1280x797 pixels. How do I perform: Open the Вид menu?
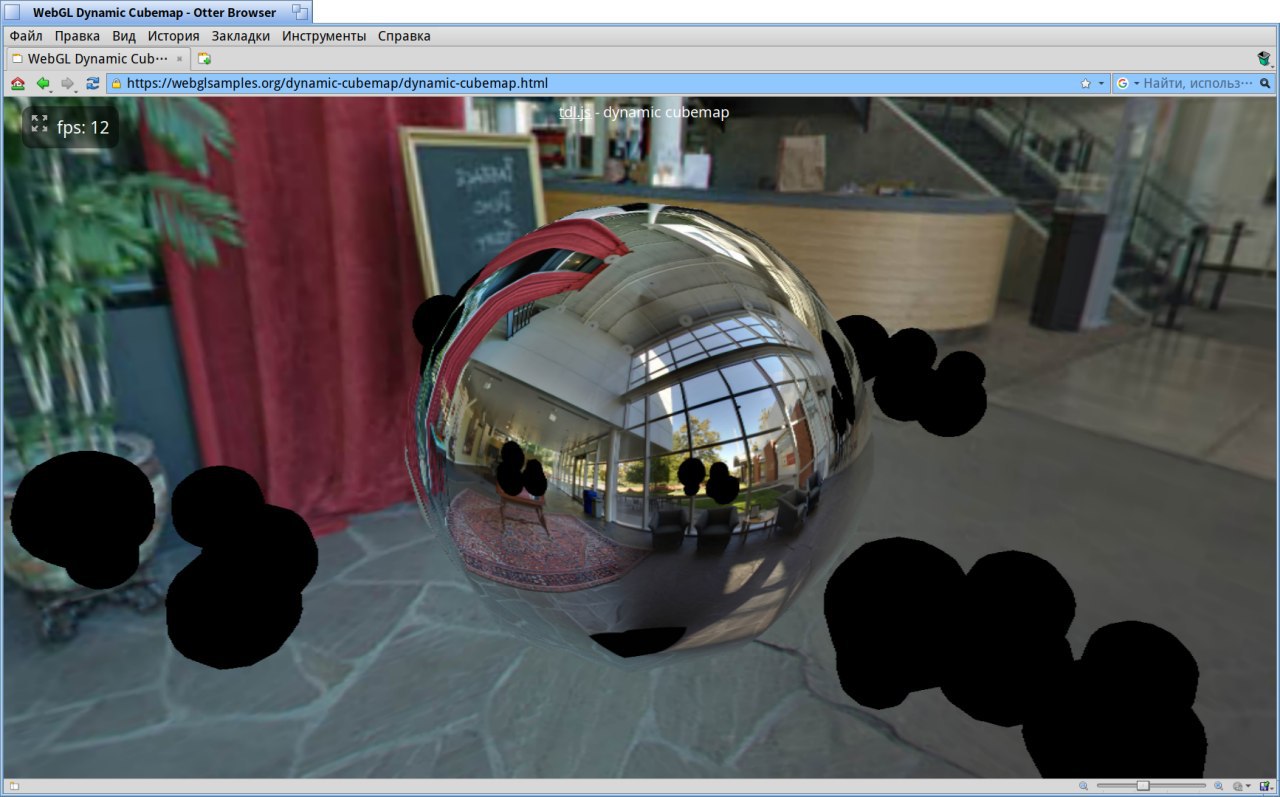click(124, 36)
